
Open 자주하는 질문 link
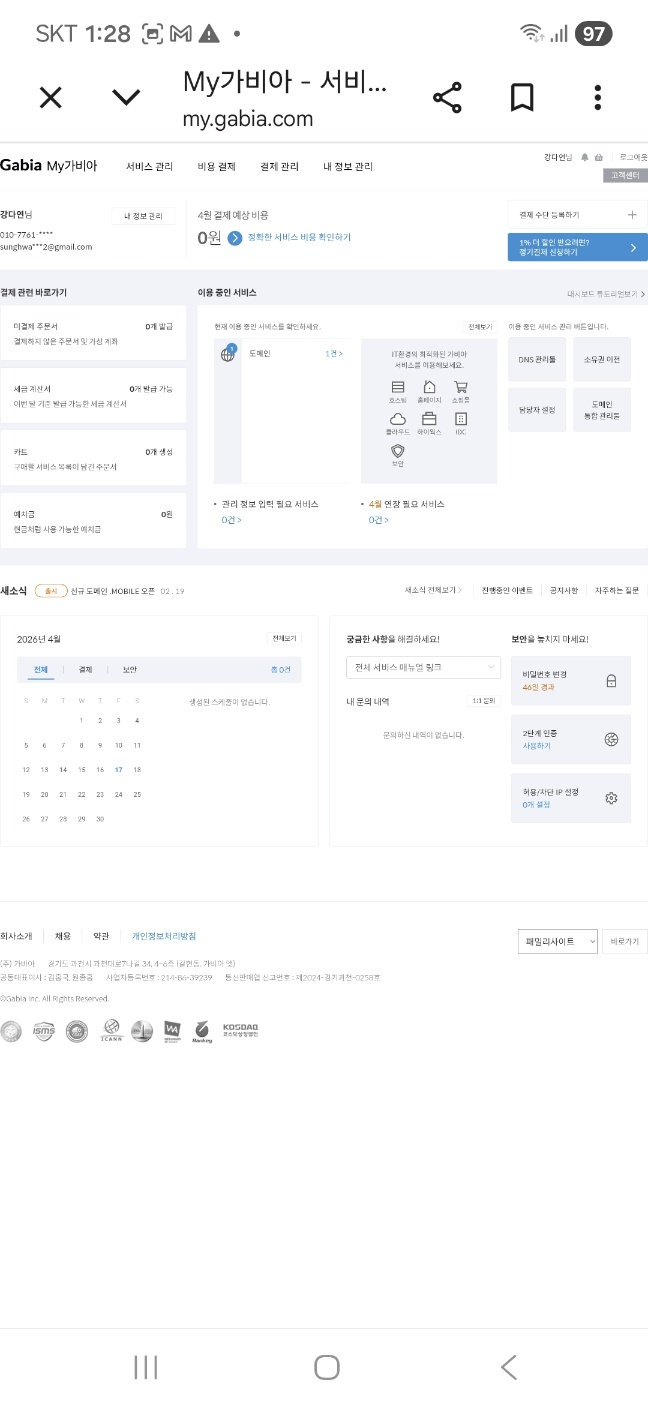[617, 590]
